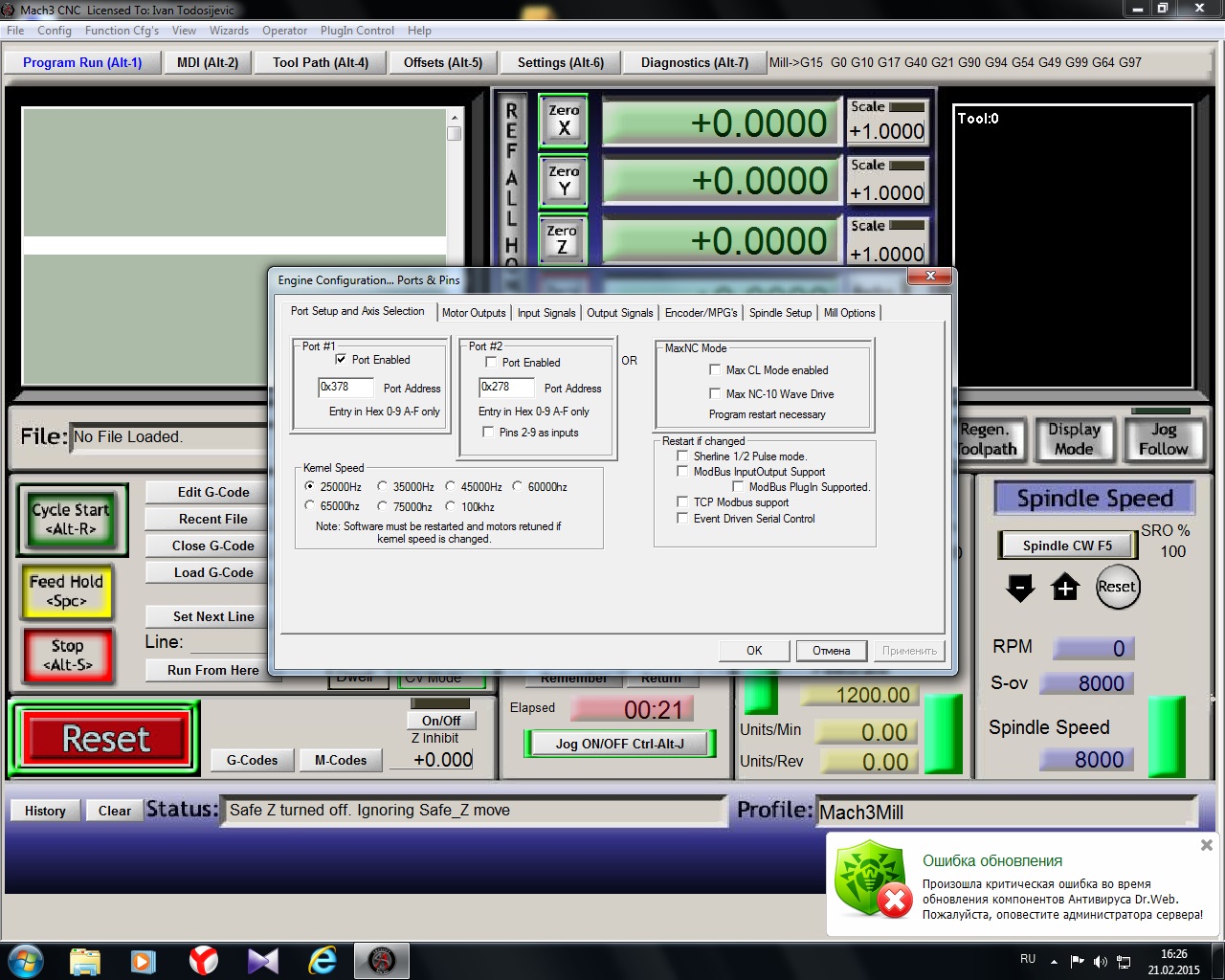This screenshot has width=1225, height=980.
Task: Click the Jog ON/OFF Ctrl-Alt-J button
Action: [x=619, y=744]
